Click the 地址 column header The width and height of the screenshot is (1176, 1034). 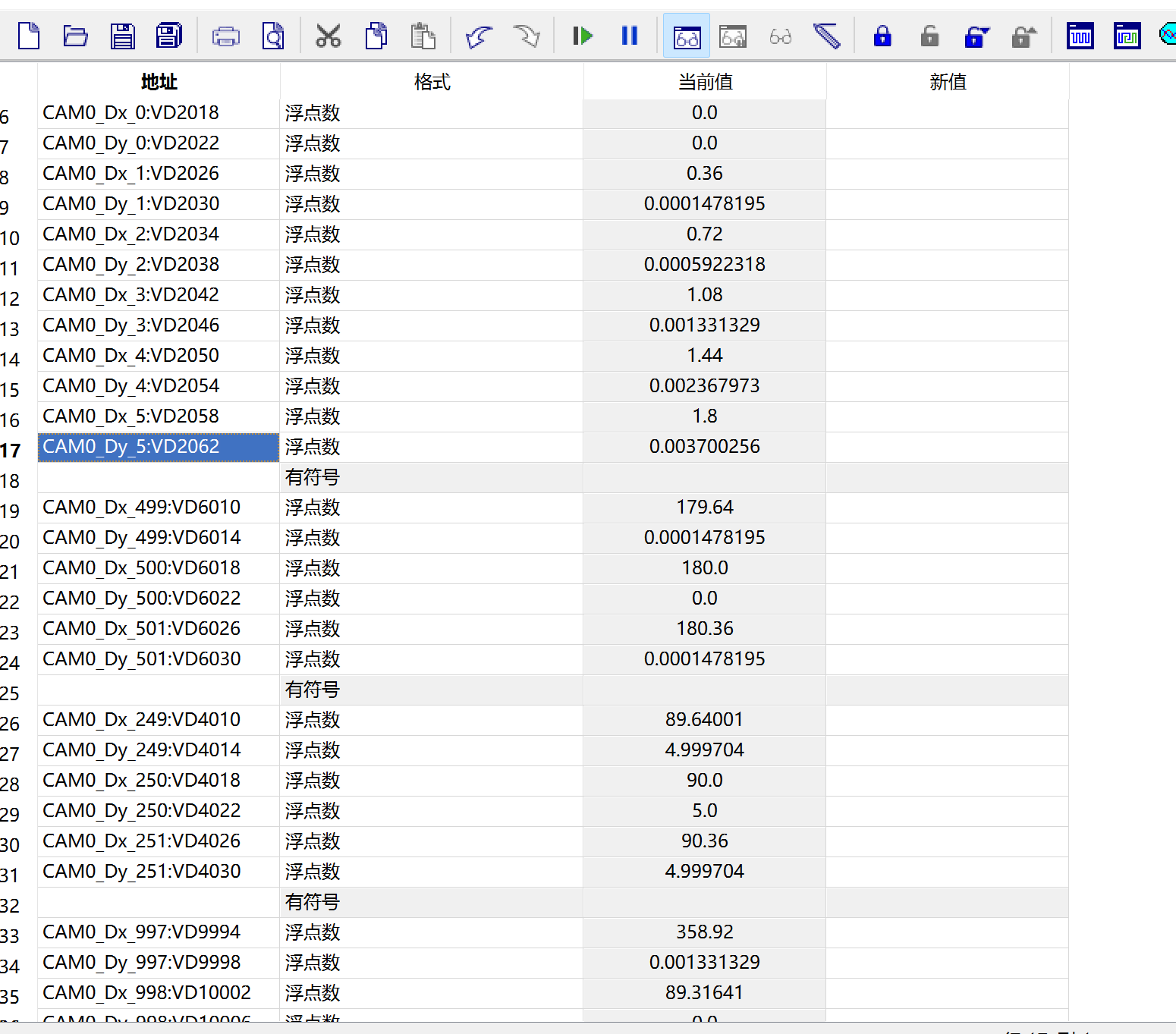tap(159, 82)
